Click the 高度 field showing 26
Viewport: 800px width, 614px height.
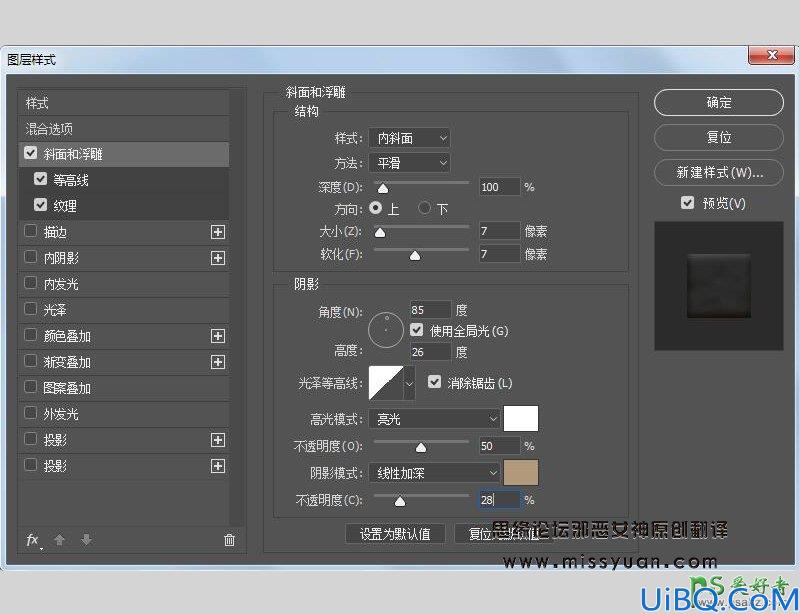pyautogui.click(x=431, y=352)
